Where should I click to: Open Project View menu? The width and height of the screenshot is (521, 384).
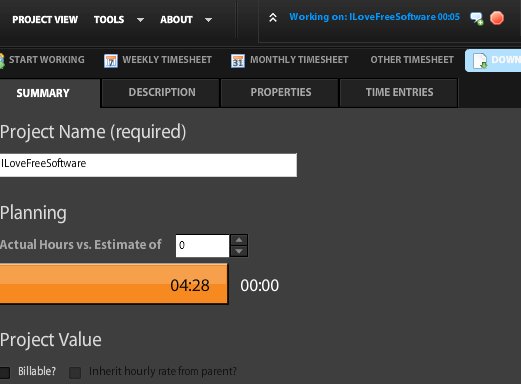(45, 20)
